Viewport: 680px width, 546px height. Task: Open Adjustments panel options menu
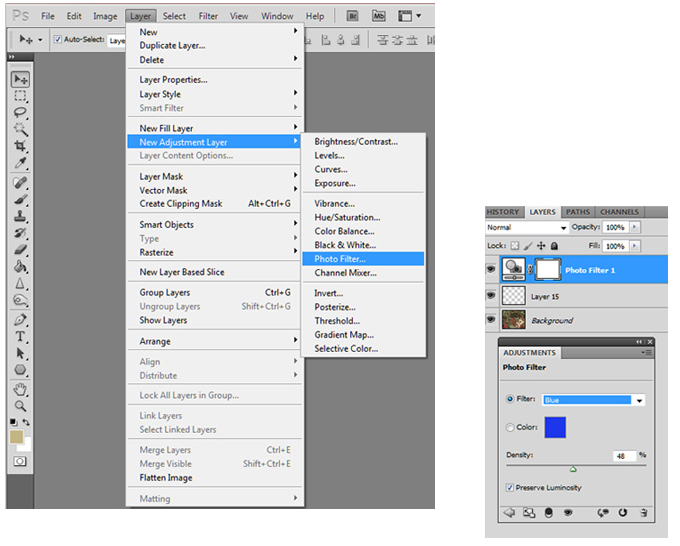646,353
